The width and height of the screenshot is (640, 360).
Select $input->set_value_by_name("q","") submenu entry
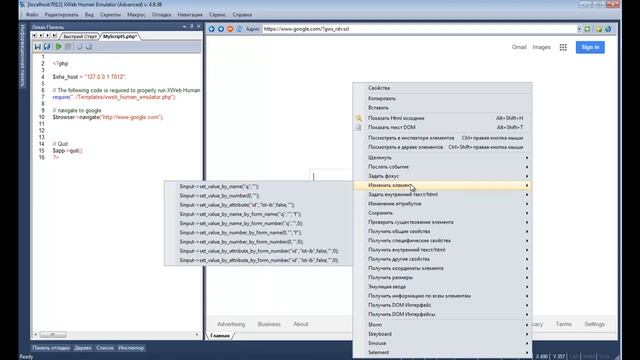(x=258, y=187)
